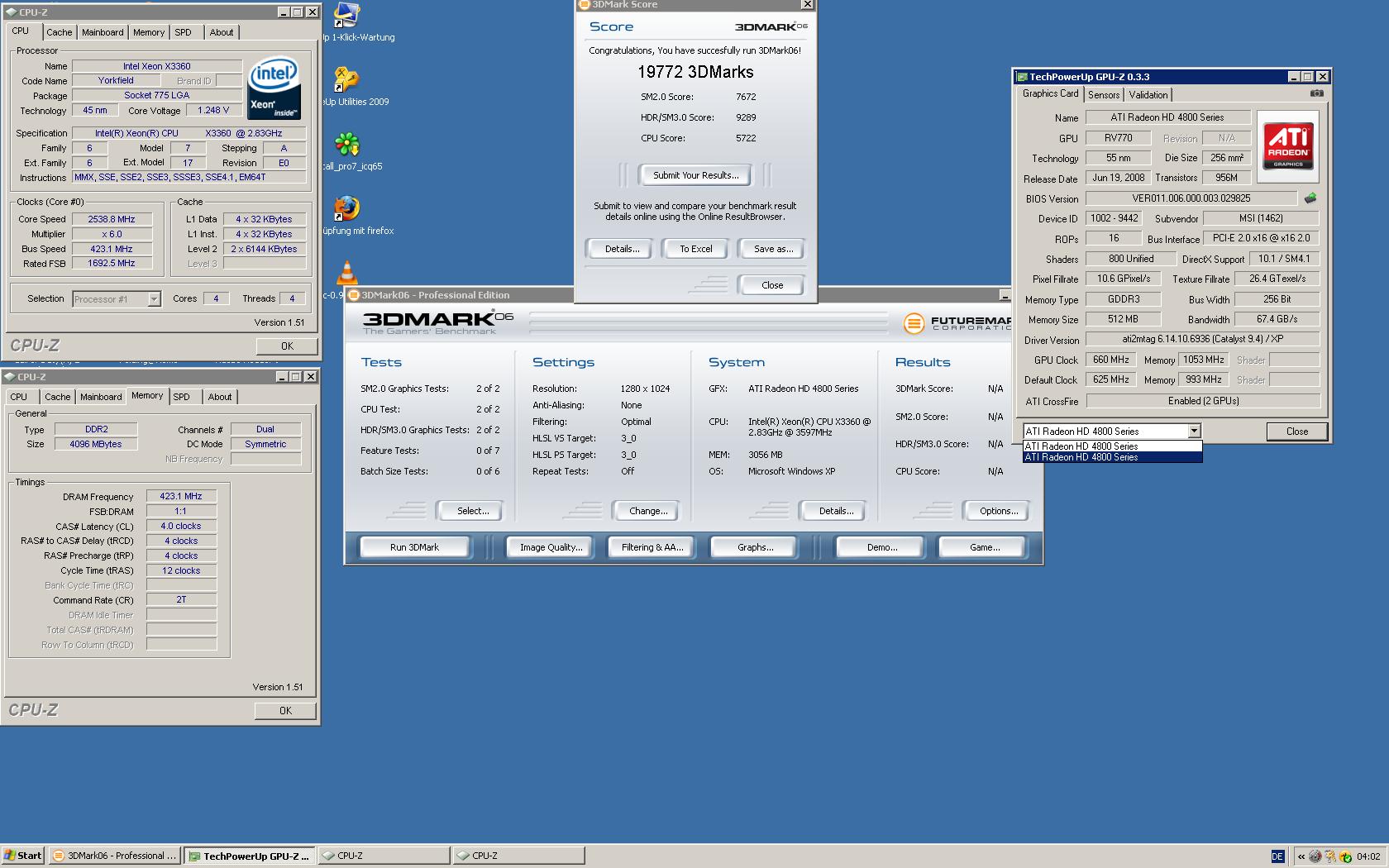The image size is (1389, 868).
Task: Switch to 3DMark06 Professional via the taskbar button
Action: coord(114,856)
